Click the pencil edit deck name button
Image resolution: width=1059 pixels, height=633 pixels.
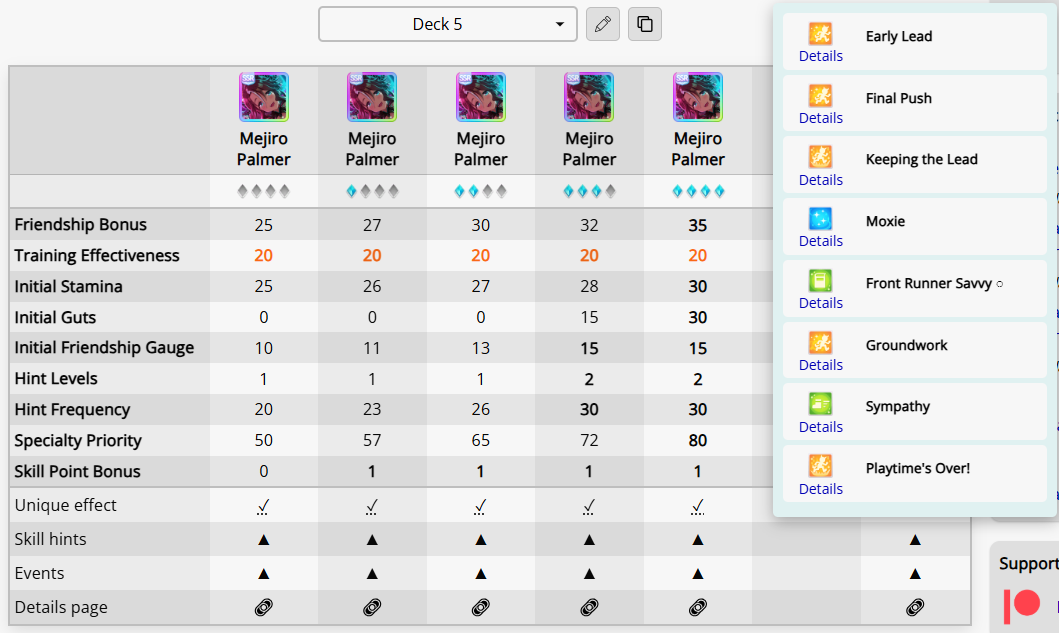602,24
